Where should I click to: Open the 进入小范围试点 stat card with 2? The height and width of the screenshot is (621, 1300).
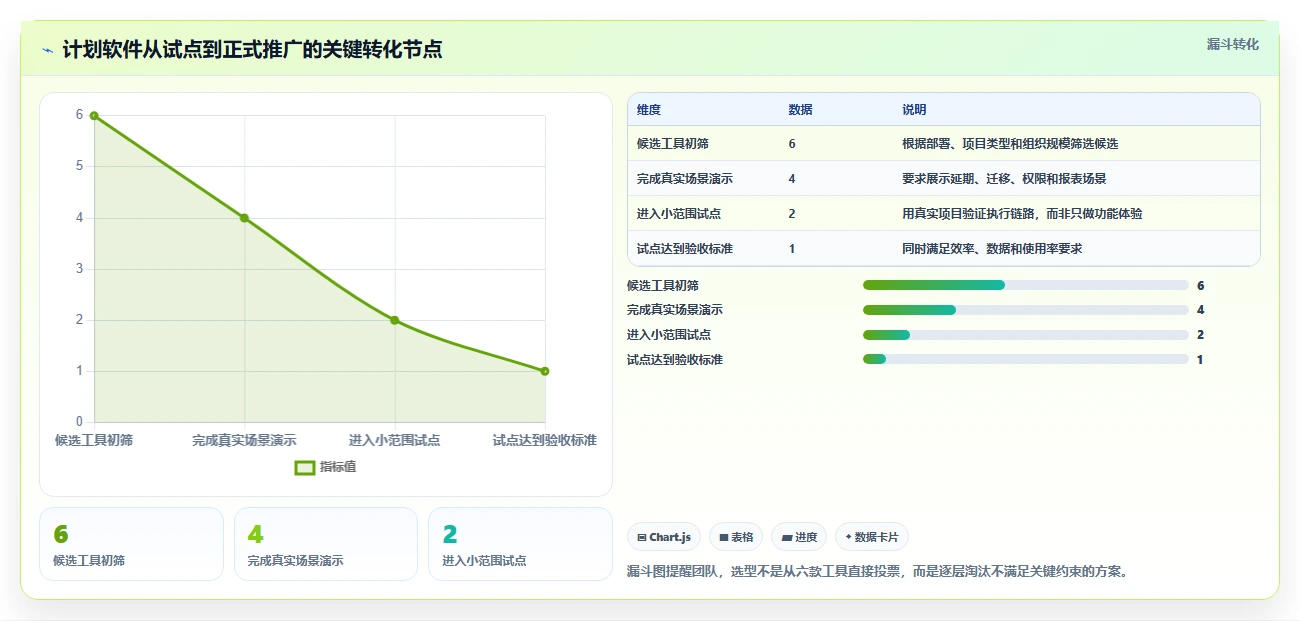pos(520,544)
